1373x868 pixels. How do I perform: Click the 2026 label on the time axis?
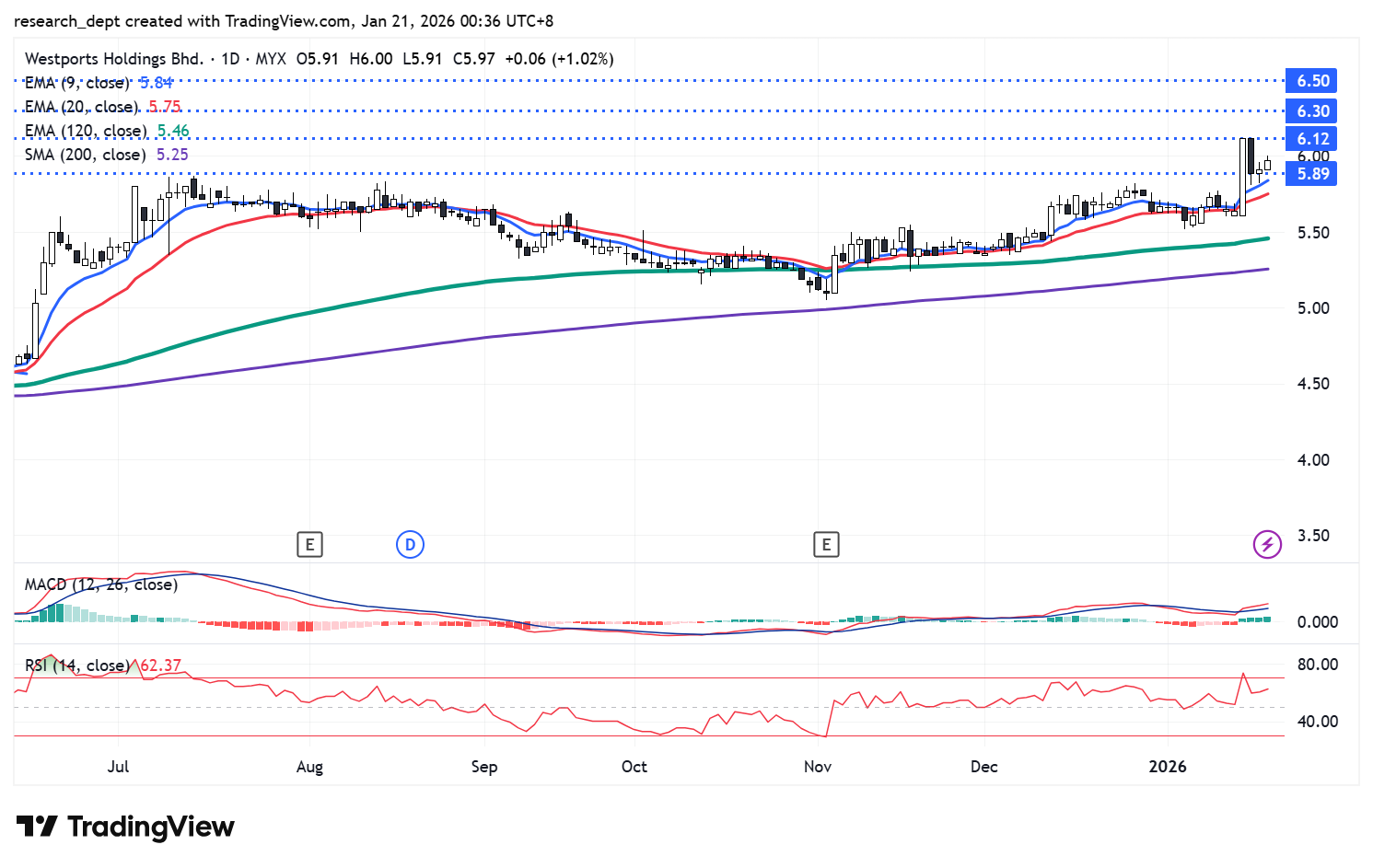click(1168, 767)
